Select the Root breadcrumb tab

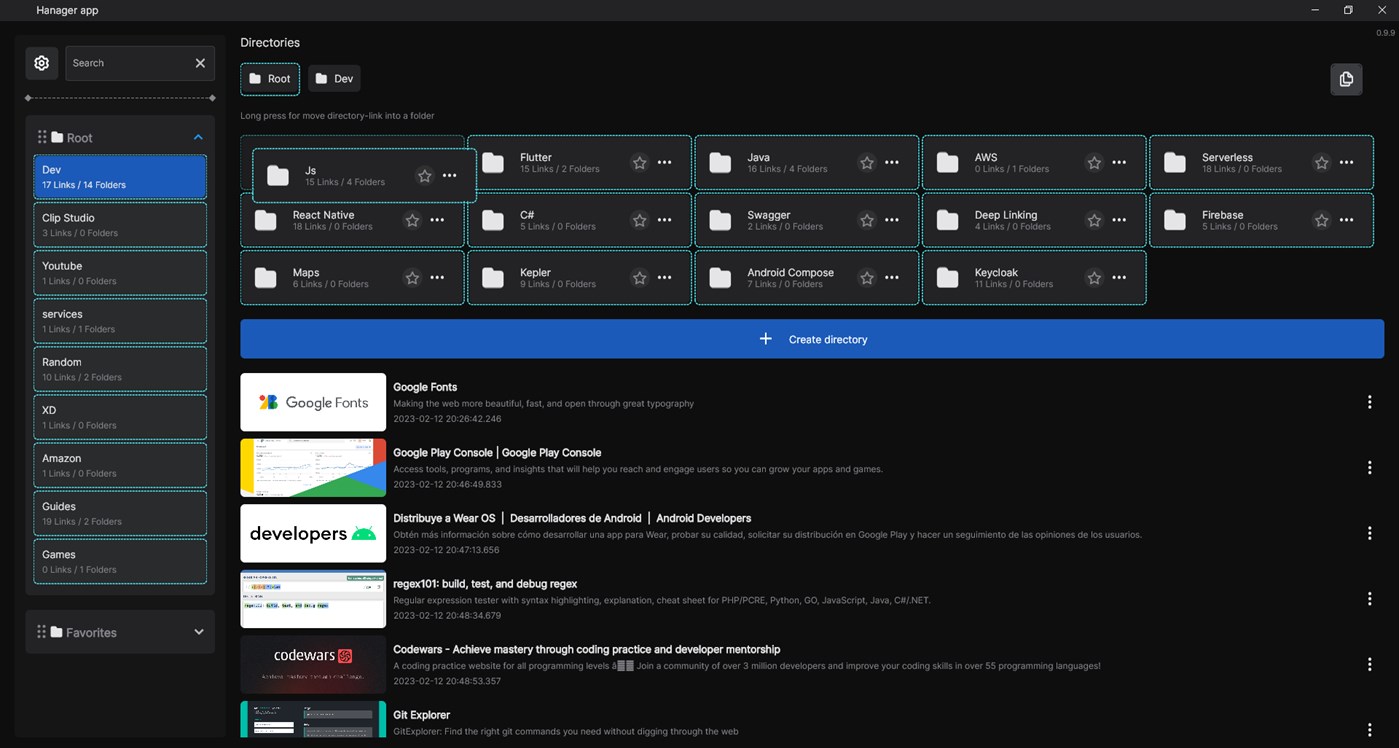(x=270, y=79)
